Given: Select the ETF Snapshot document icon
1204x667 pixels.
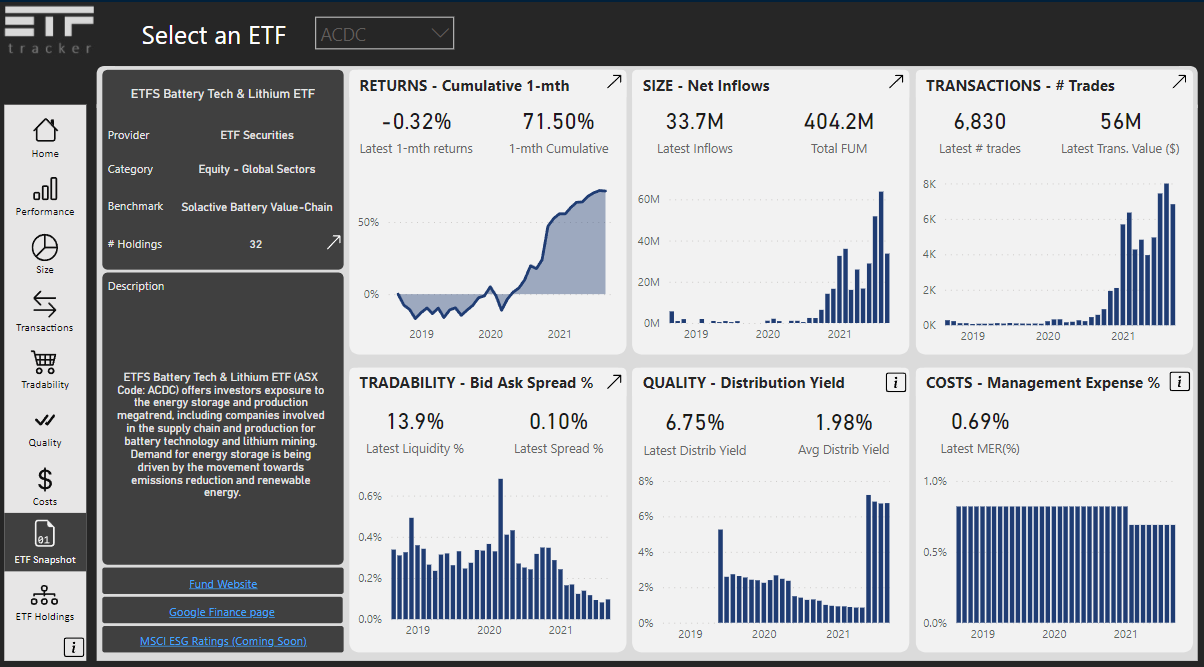Looking at the screenshot, I should (45, 533).
